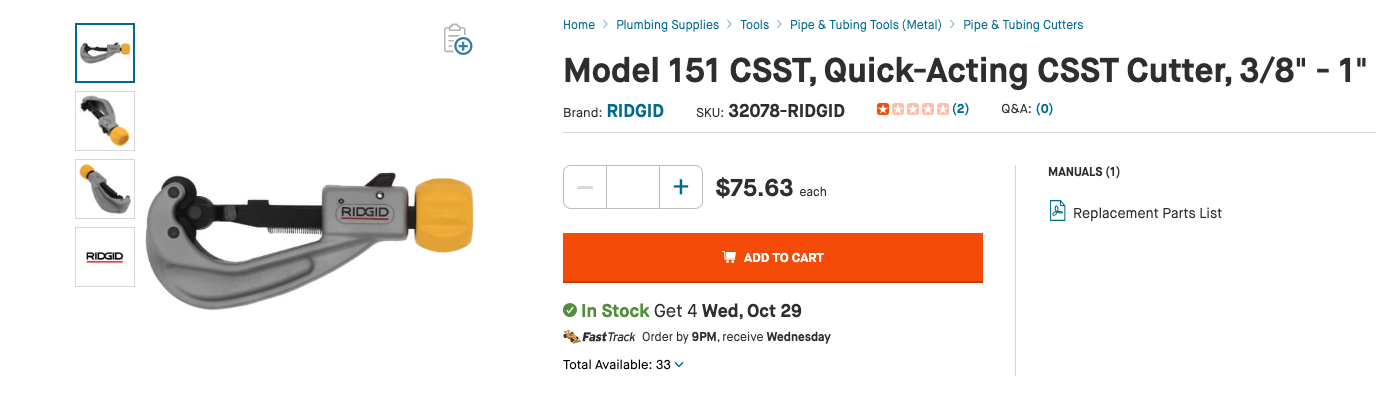Click the add-to-list clipboard icon
This screenshot has width=1376, height=407.
(x=457, y=39)
